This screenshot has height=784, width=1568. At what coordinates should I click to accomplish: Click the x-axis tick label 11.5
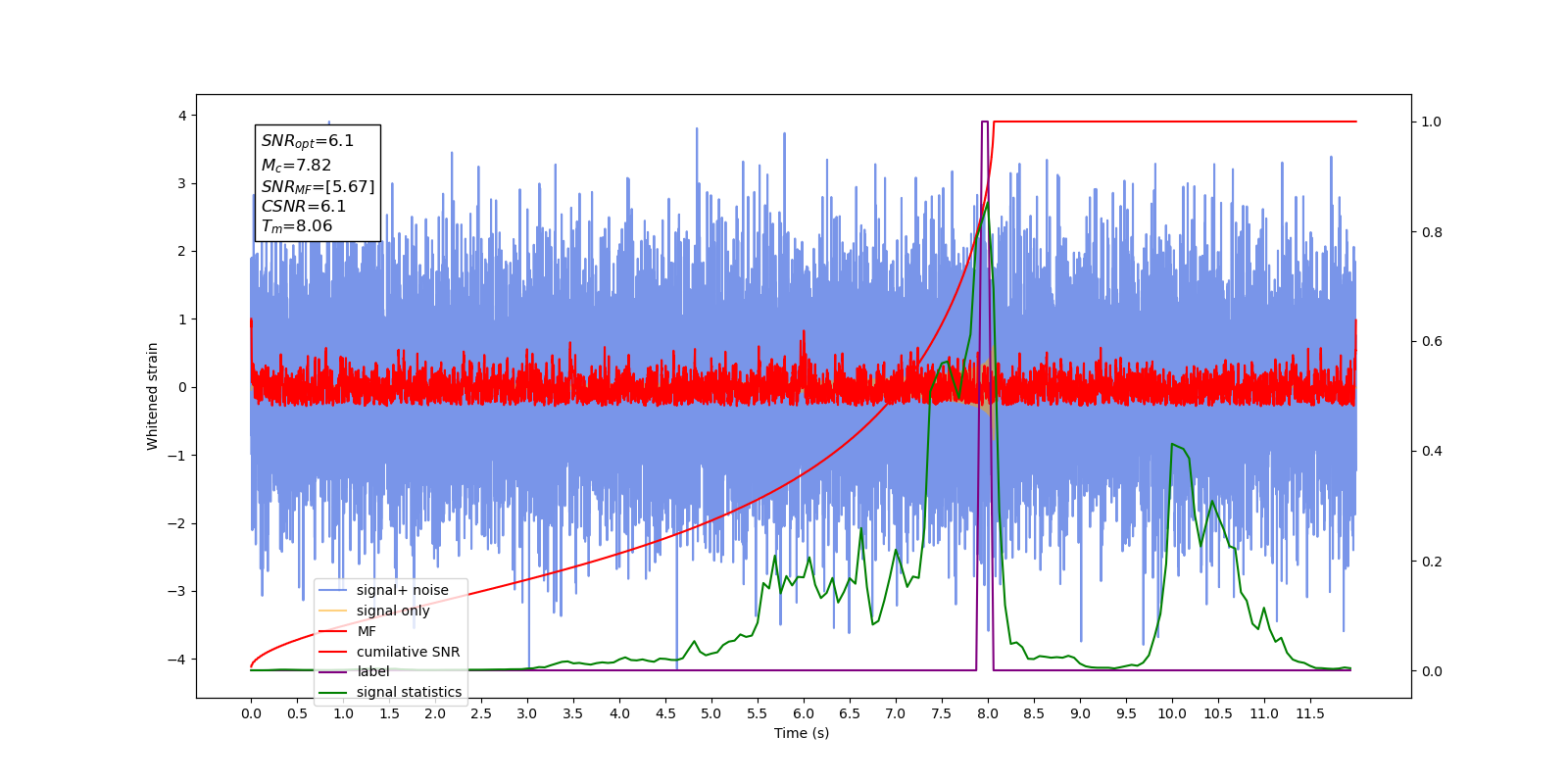coord(1310,713)
